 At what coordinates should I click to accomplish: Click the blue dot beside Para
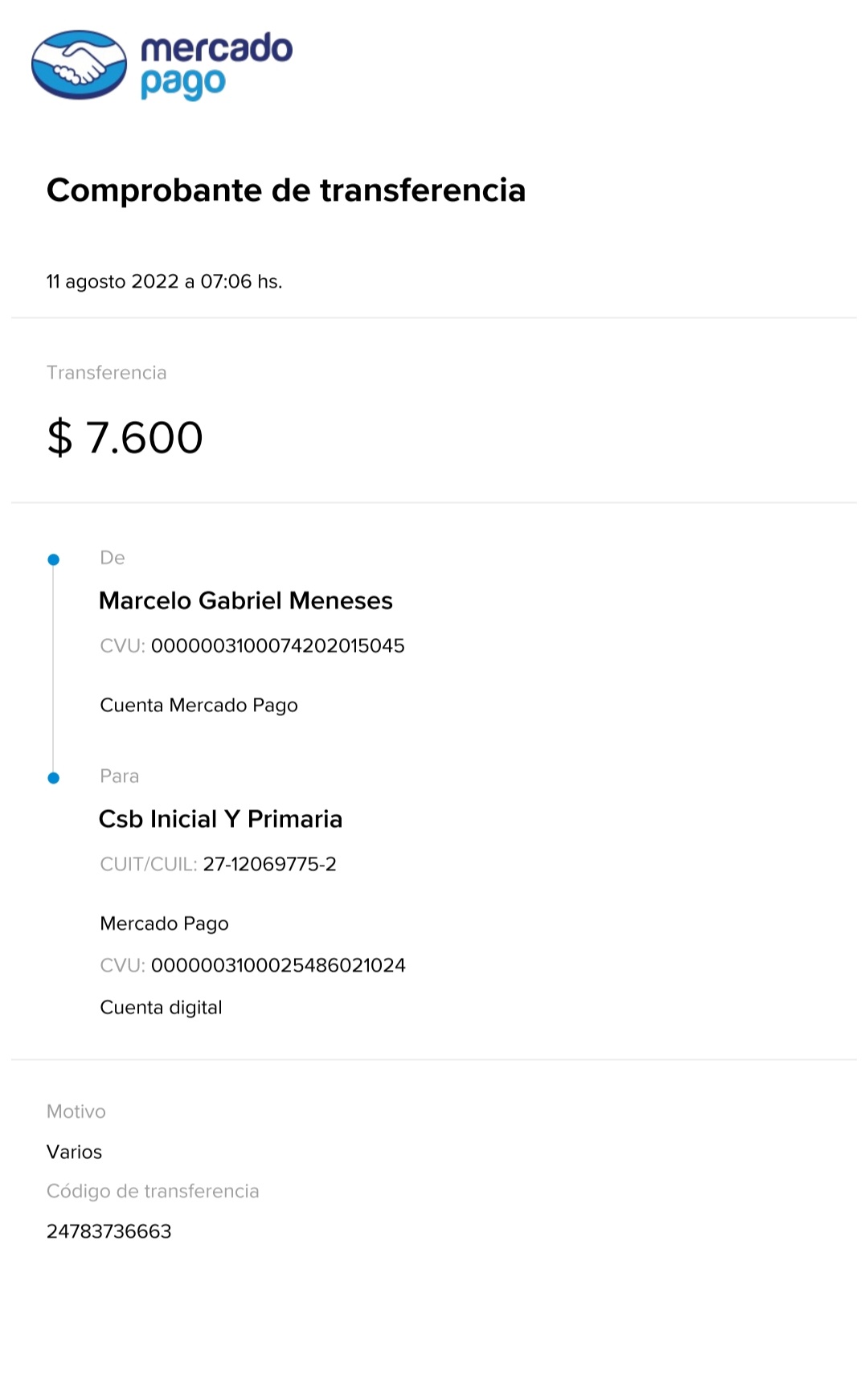coord(54,778)
